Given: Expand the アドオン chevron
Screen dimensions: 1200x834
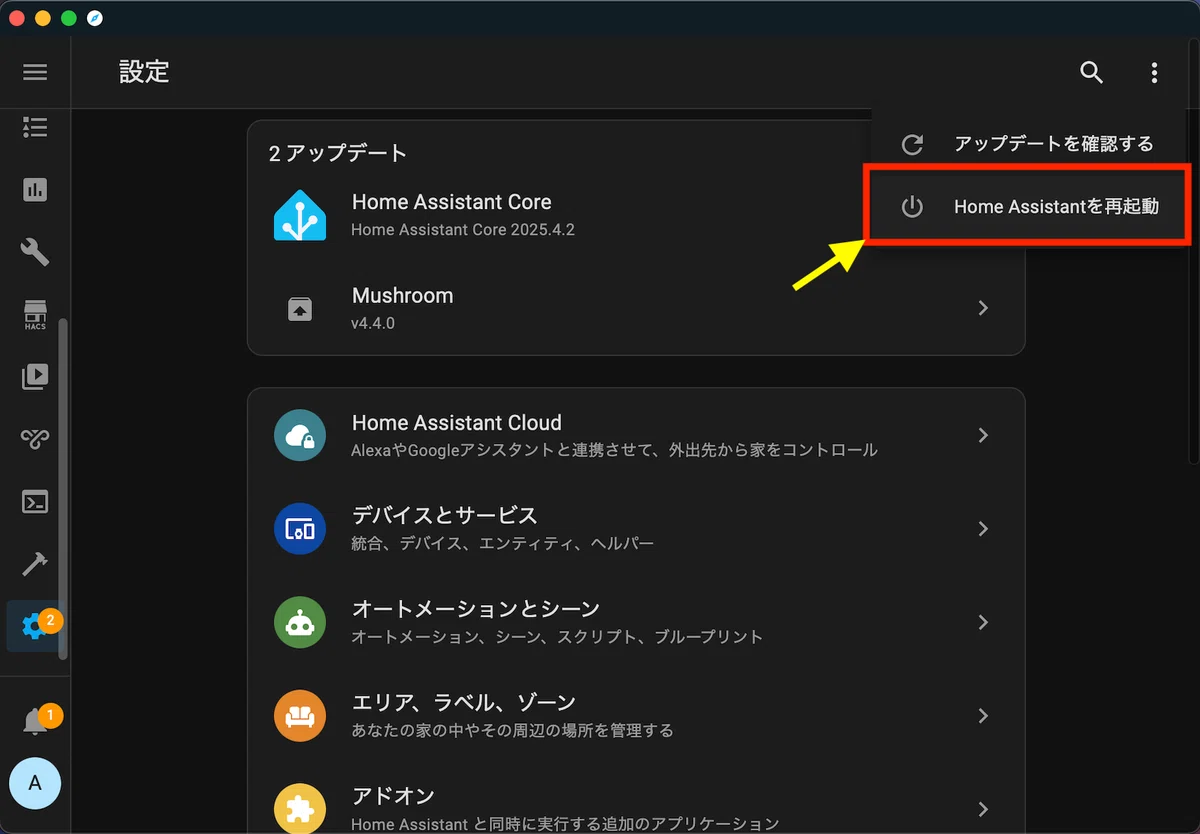Looking at the screenshot, I should pyautogui.click(x=983, y=809).
